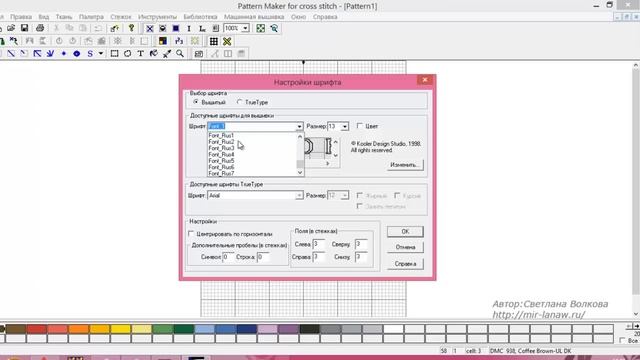Select the blue up-left arrow stitch tool
This screenshot has width=640, height=360.
[x=37, y=53]
